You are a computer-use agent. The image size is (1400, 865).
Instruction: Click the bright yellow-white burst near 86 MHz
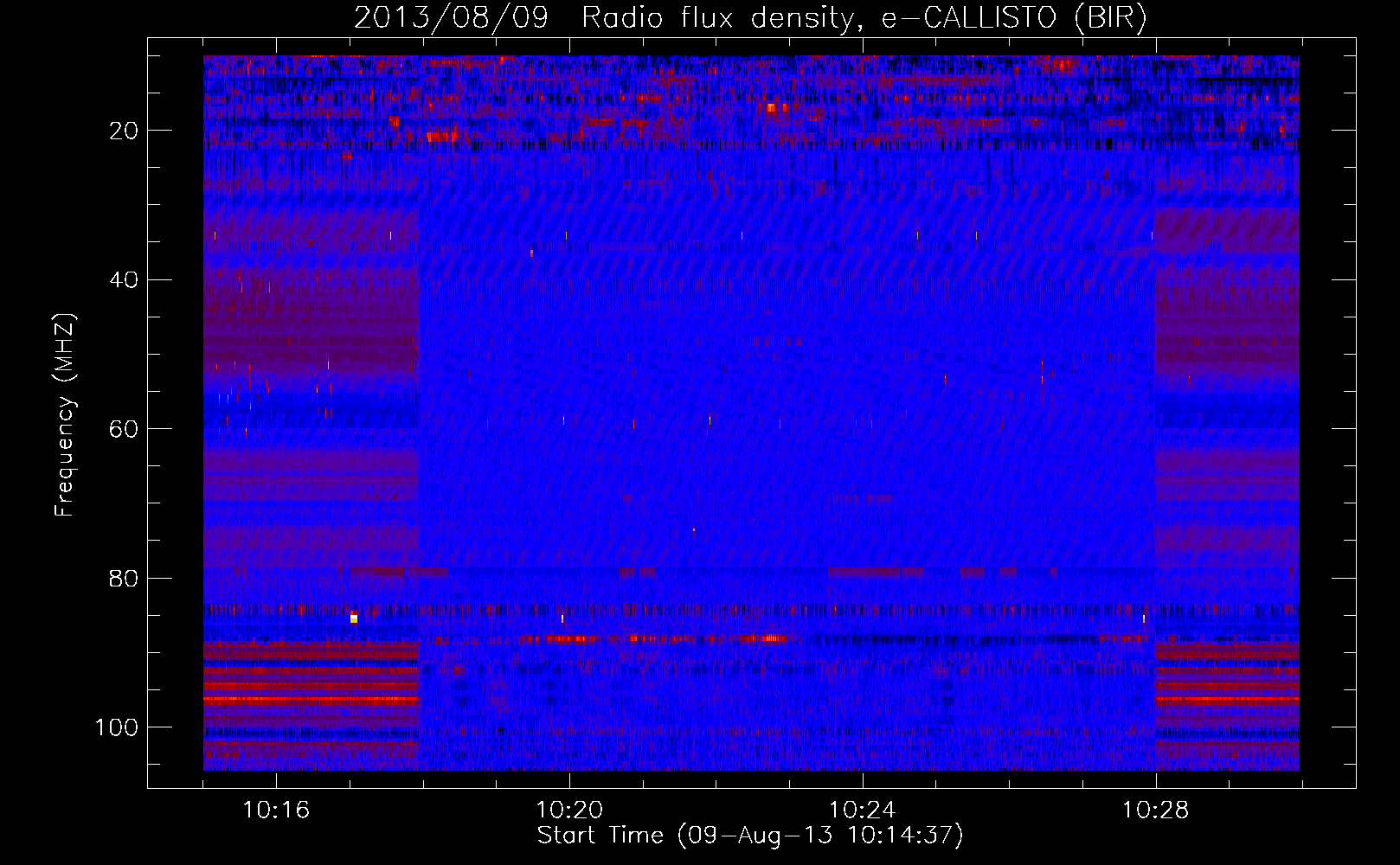click(x=354, y=618)
